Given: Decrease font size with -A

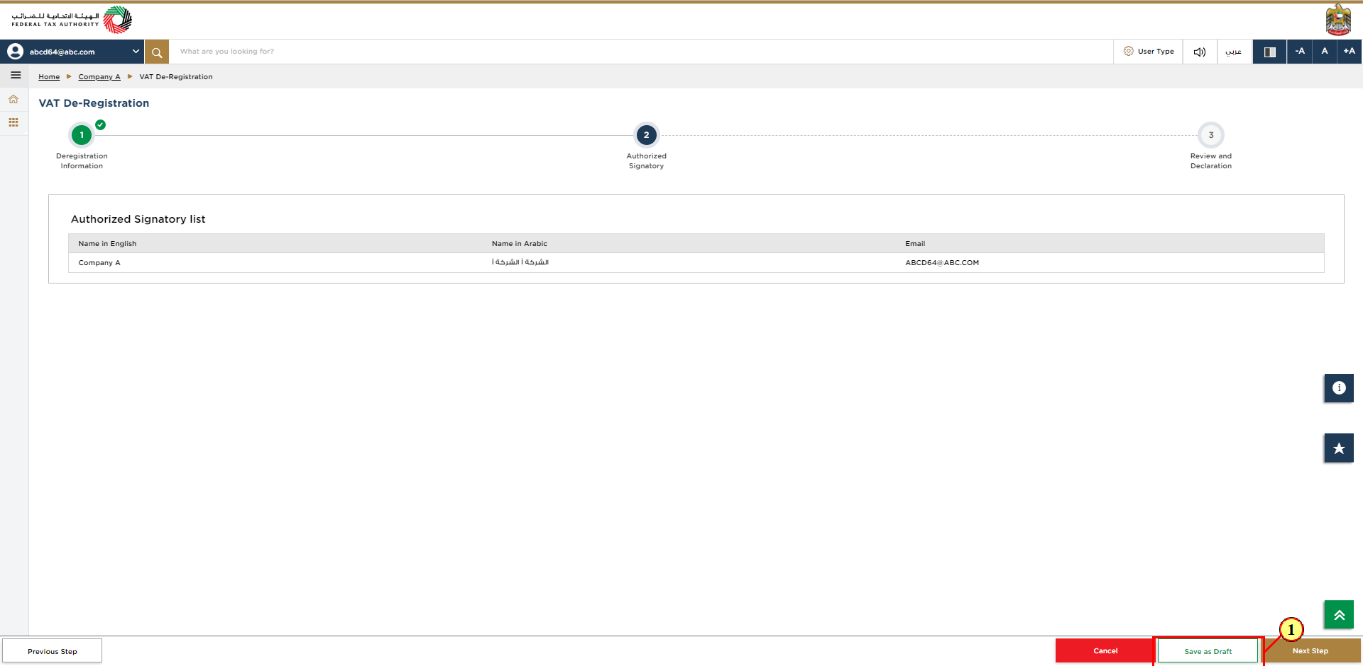Looking at the screenshot, I should [1300, 51].
